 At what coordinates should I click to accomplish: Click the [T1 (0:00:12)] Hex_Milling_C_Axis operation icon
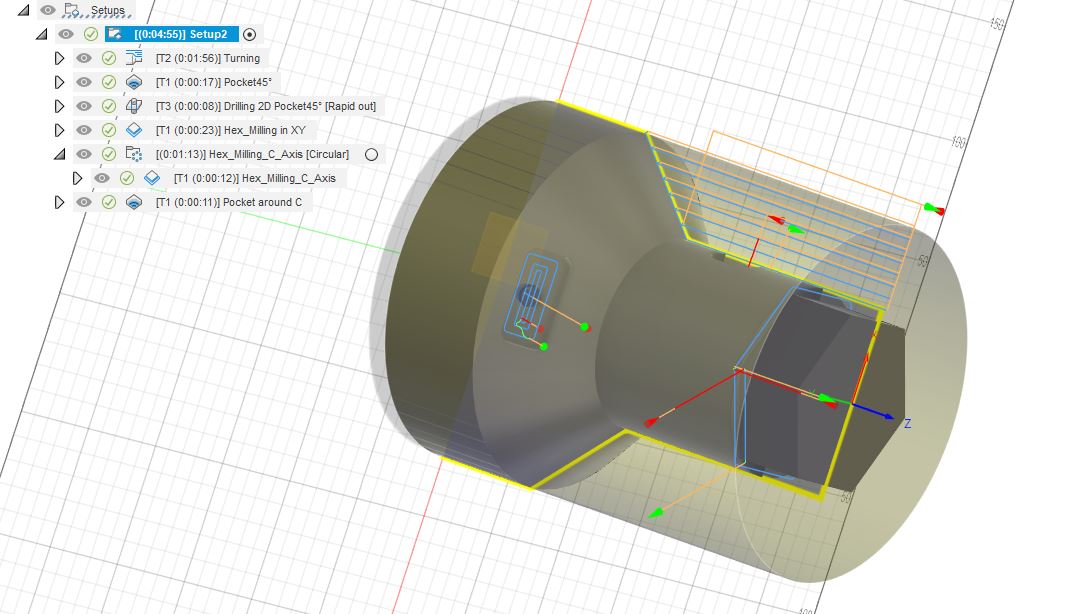click(152, 178)
